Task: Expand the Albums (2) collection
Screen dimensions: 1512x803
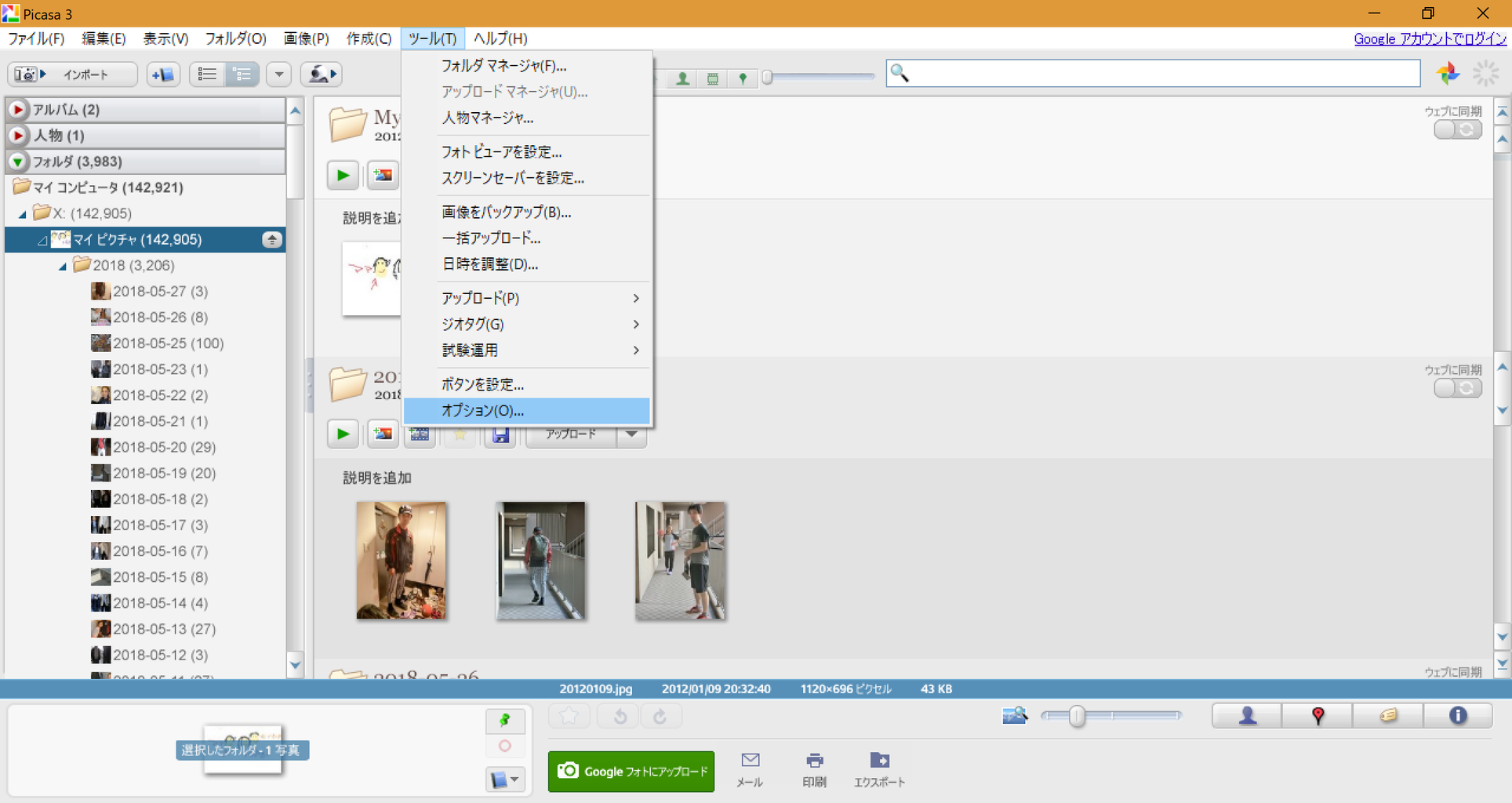Action: click(17, 109)
